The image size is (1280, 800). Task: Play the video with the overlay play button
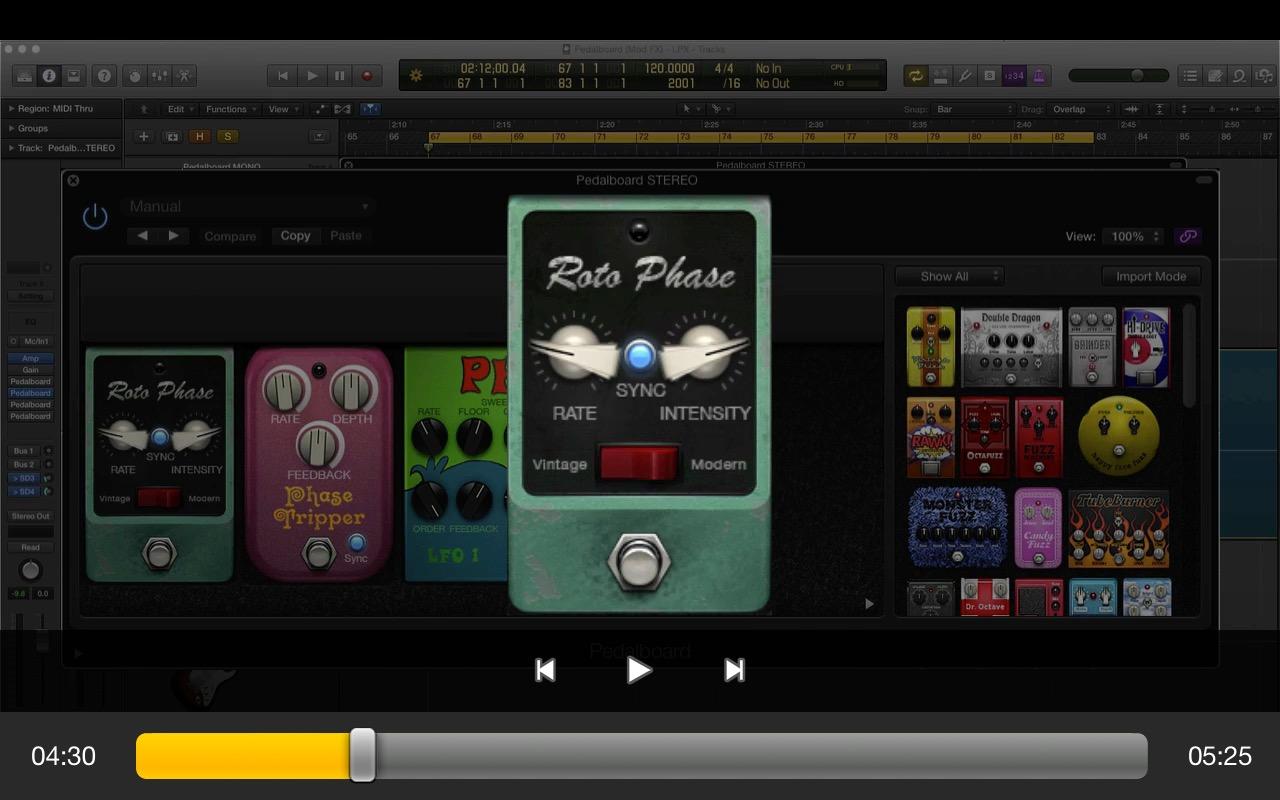[x=639, y=670]
